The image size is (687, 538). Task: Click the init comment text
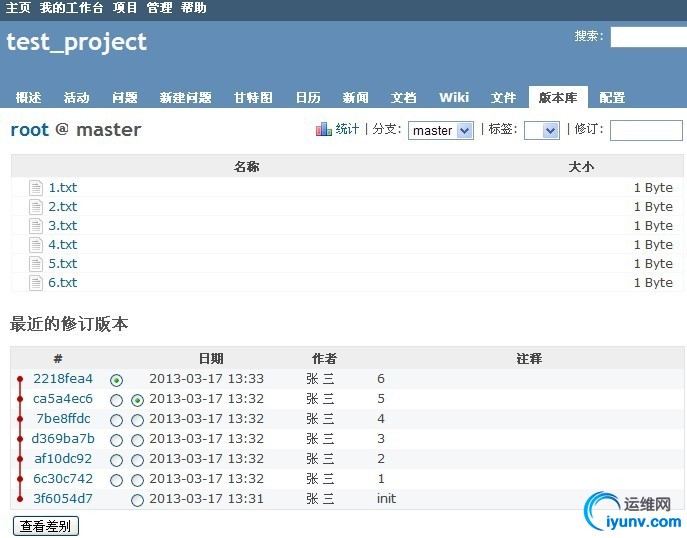(386, 499)
